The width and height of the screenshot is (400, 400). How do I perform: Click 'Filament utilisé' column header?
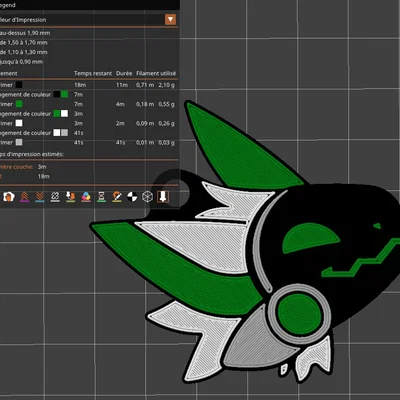[x=156, y=73]
